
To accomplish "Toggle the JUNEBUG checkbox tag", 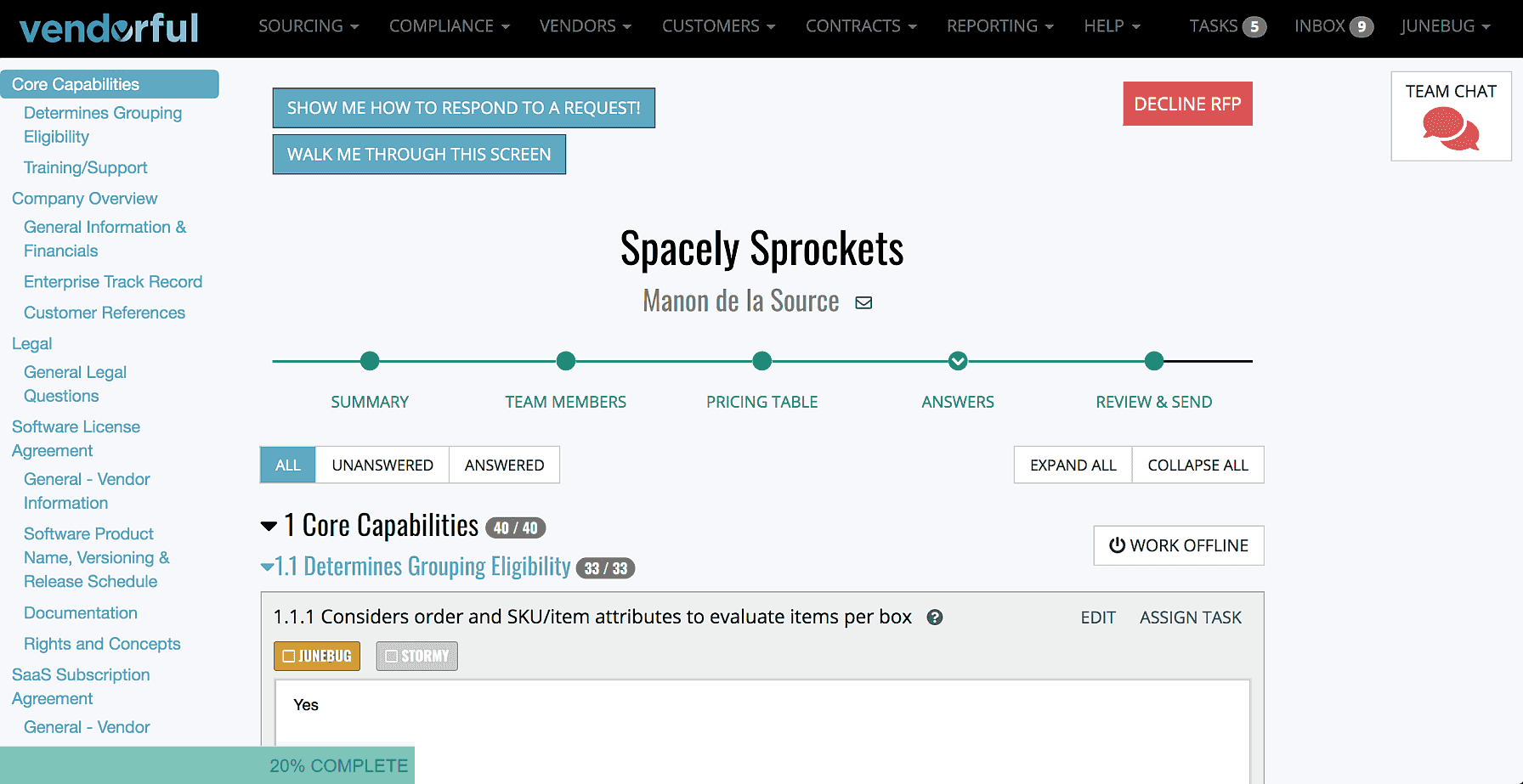I will click(x=317, y=656).
